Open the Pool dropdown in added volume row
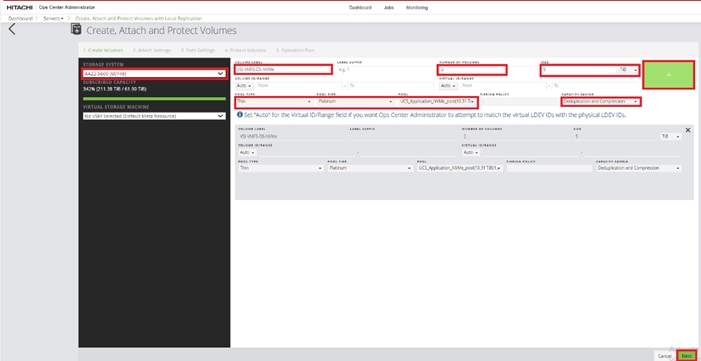The image size is (701, 361). 459,168
